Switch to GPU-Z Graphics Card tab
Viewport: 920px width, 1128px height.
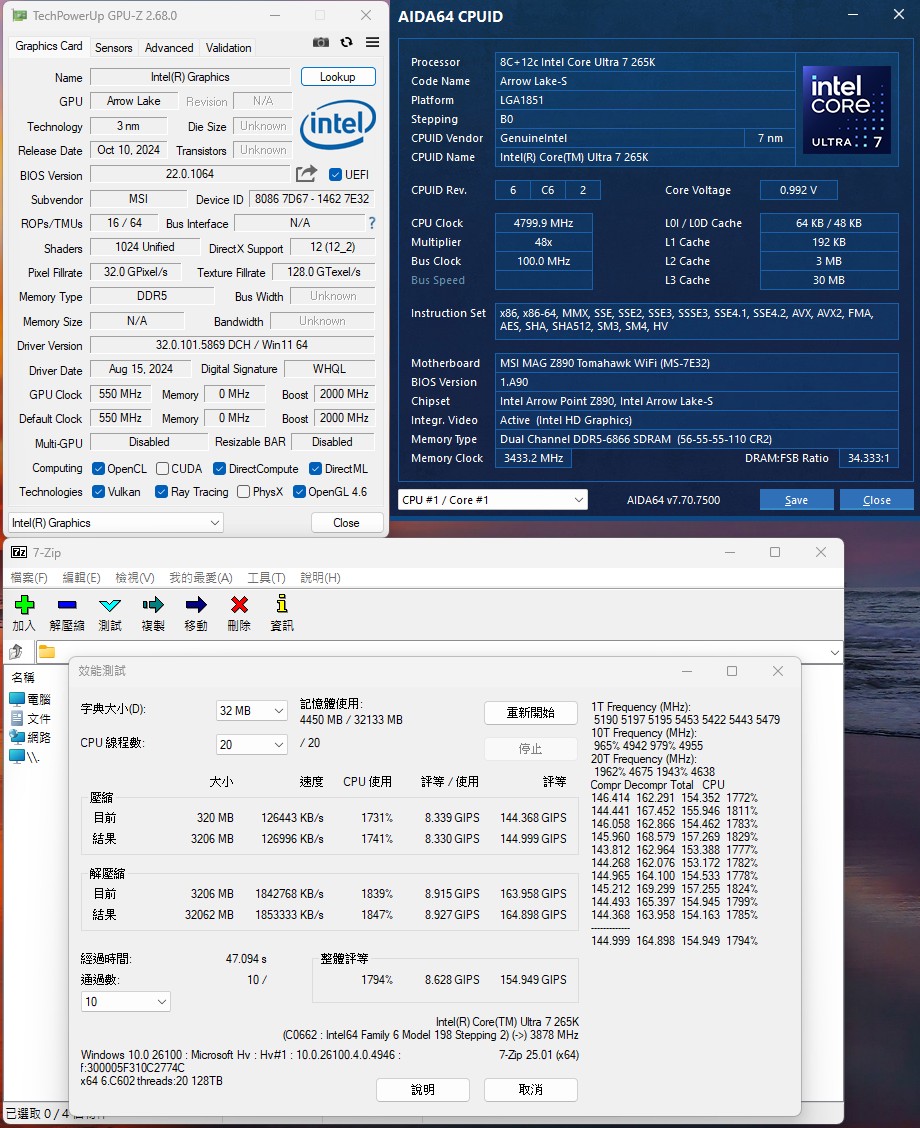(49, 46)
